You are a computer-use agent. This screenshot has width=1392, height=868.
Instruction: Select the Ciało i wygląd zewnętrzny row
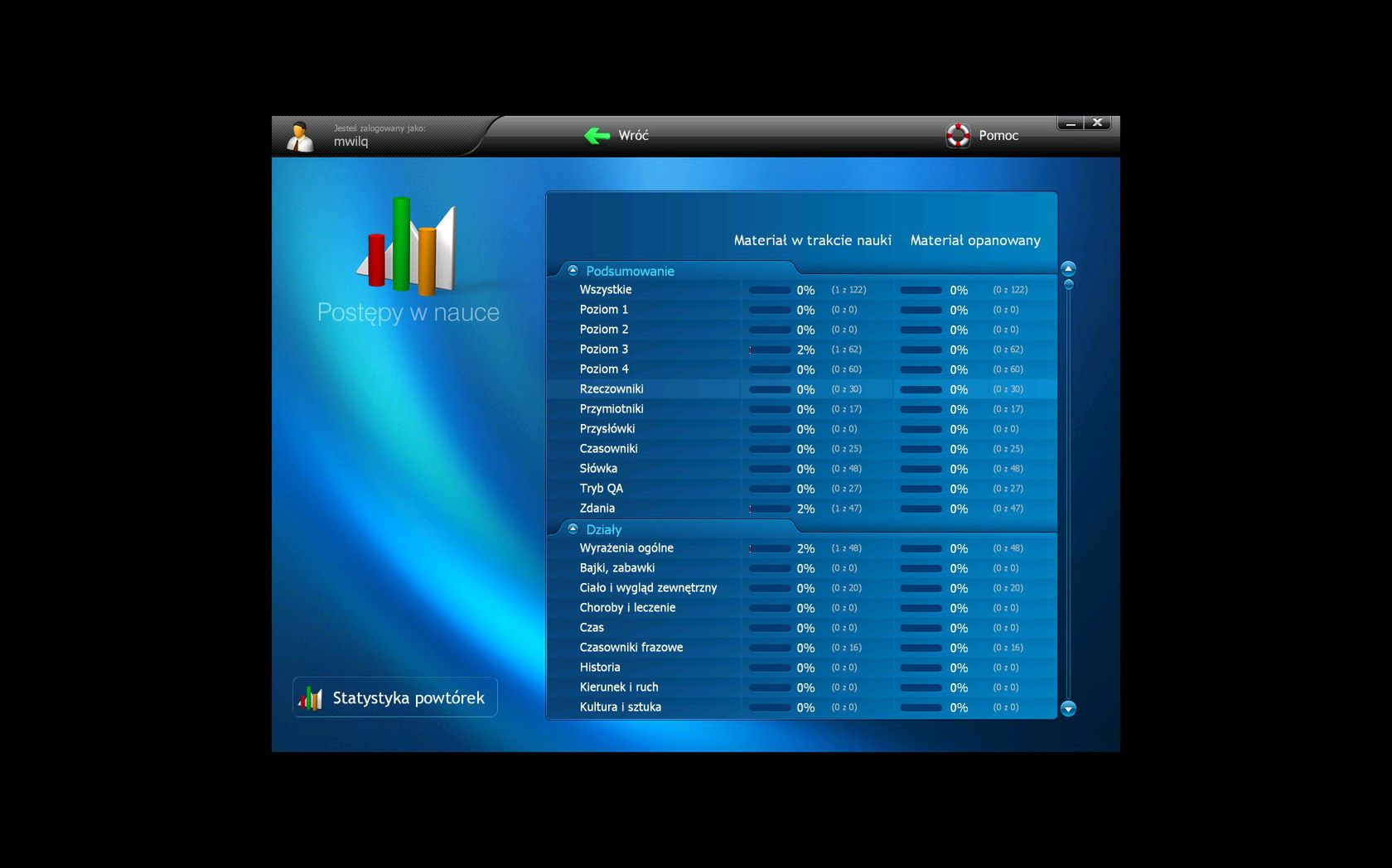801,588
